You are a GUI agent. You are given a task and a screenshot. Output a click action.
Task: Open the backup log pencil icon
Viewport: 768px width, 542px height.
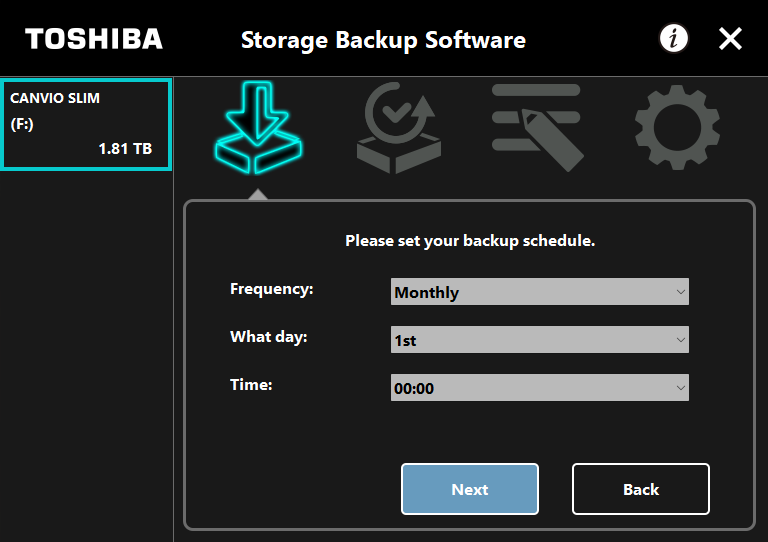point(538,127)
